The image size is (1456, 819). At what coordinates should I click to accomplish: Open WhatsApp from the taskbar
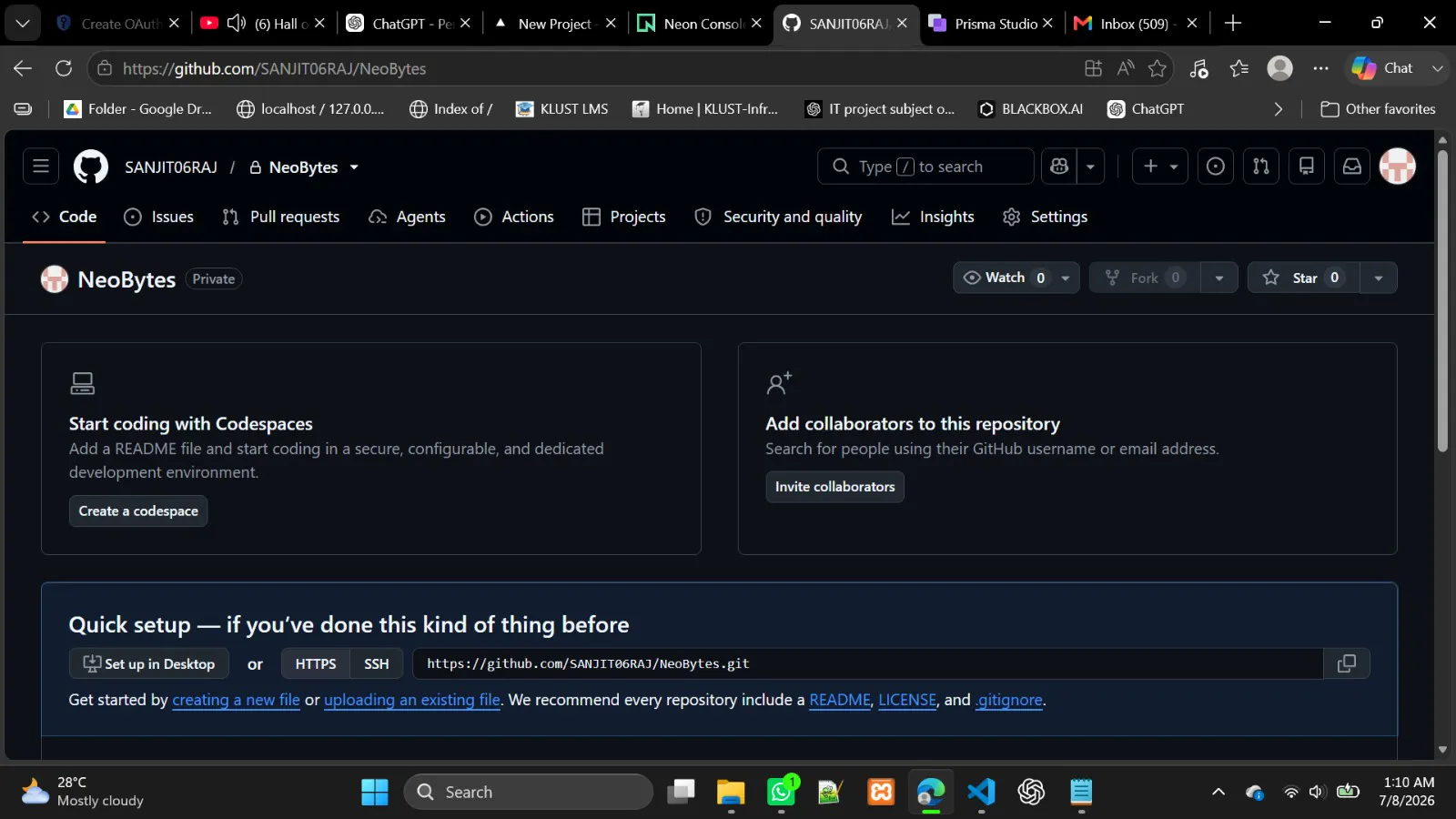click(781, 792)
